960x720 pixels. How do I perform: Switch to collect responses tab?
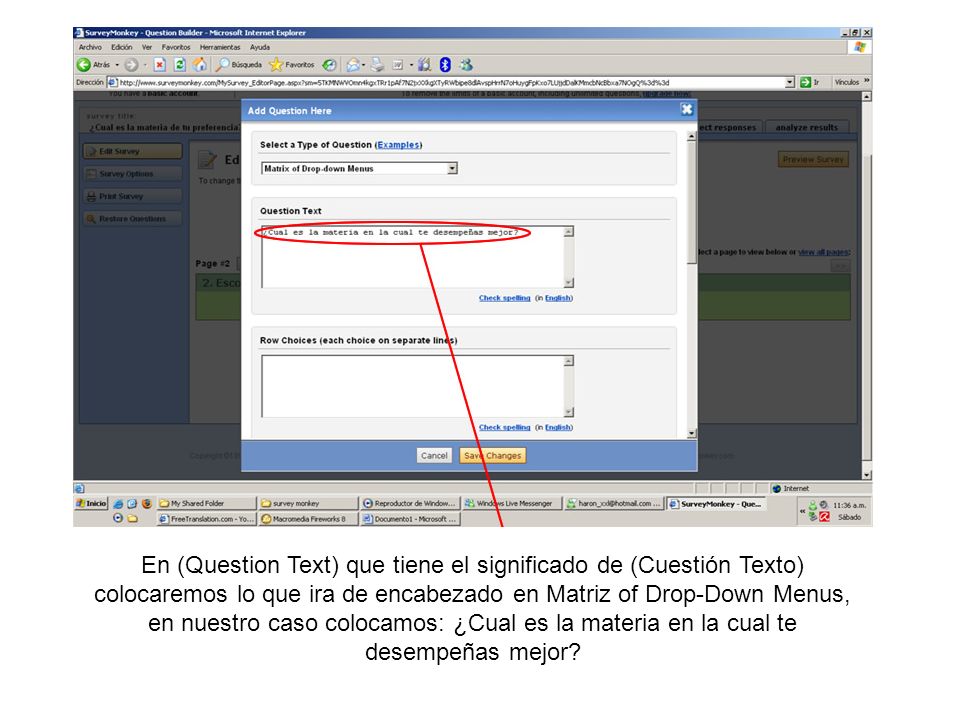tap(729, 127)
